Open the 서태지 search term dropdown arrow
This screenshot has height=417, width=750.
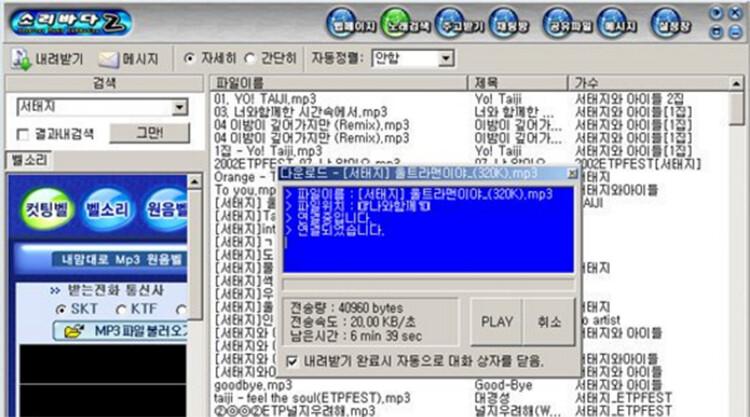(x=179, y=107)
